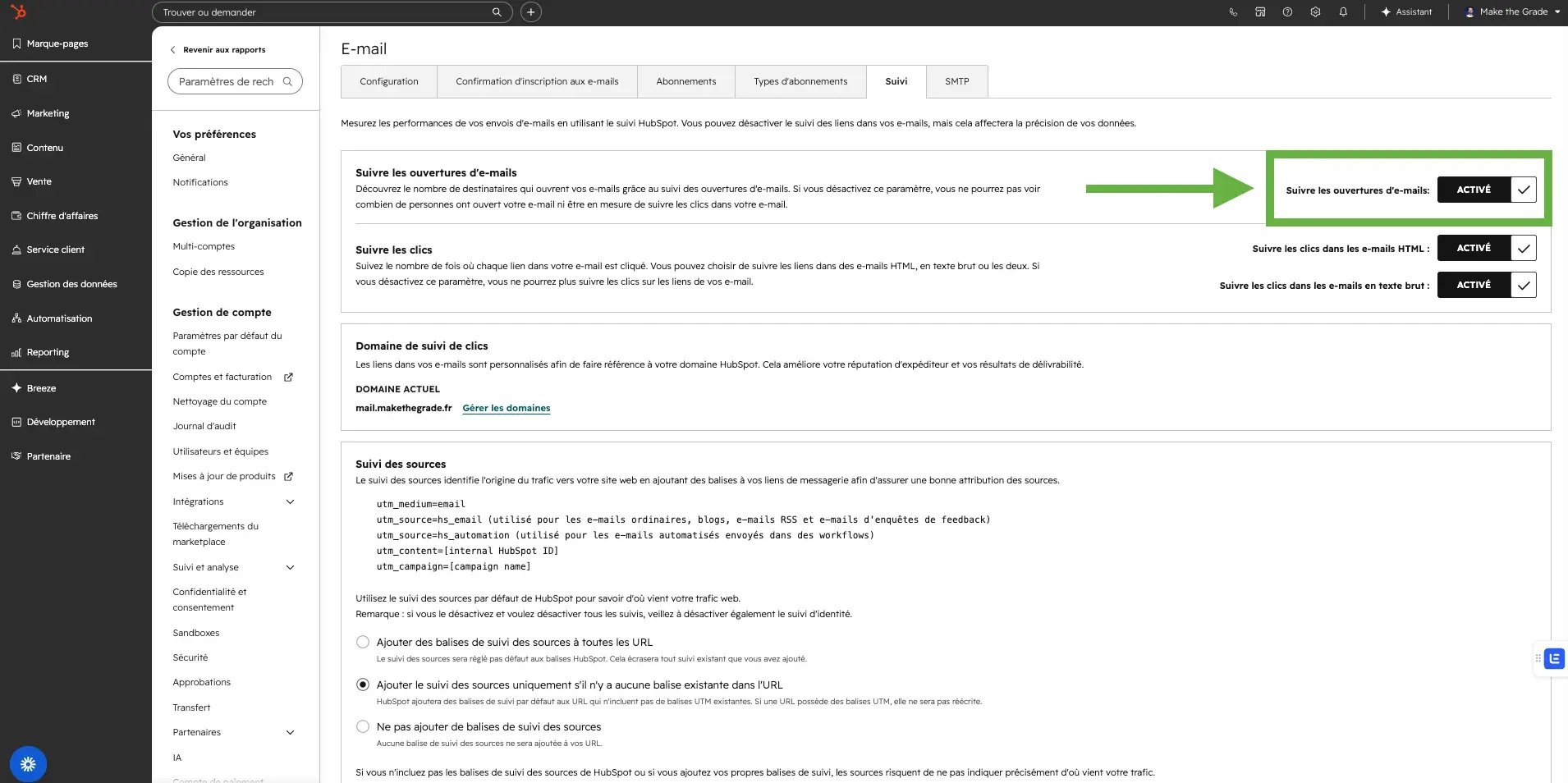
Task: Open Transfert settings
Action: [191, 707]
